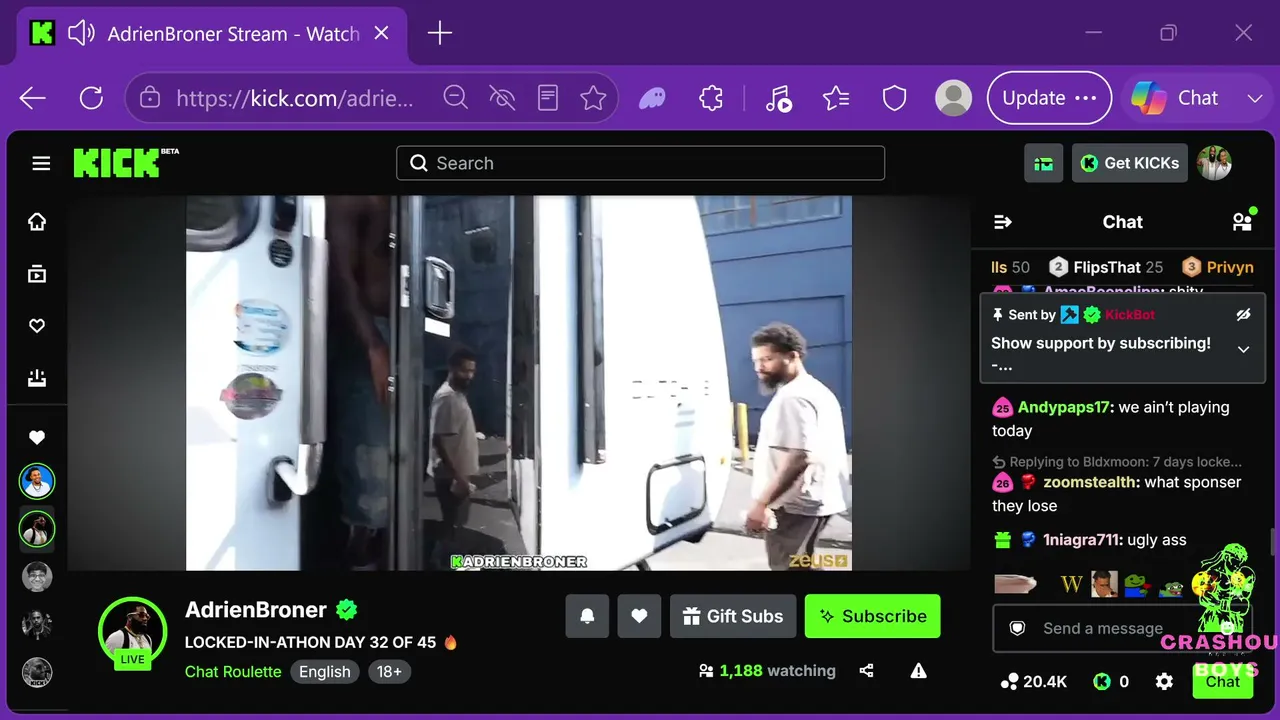1280x720 pixels.
Task: Open the browser Extensions puzzle icon
Action: (711, 97)
